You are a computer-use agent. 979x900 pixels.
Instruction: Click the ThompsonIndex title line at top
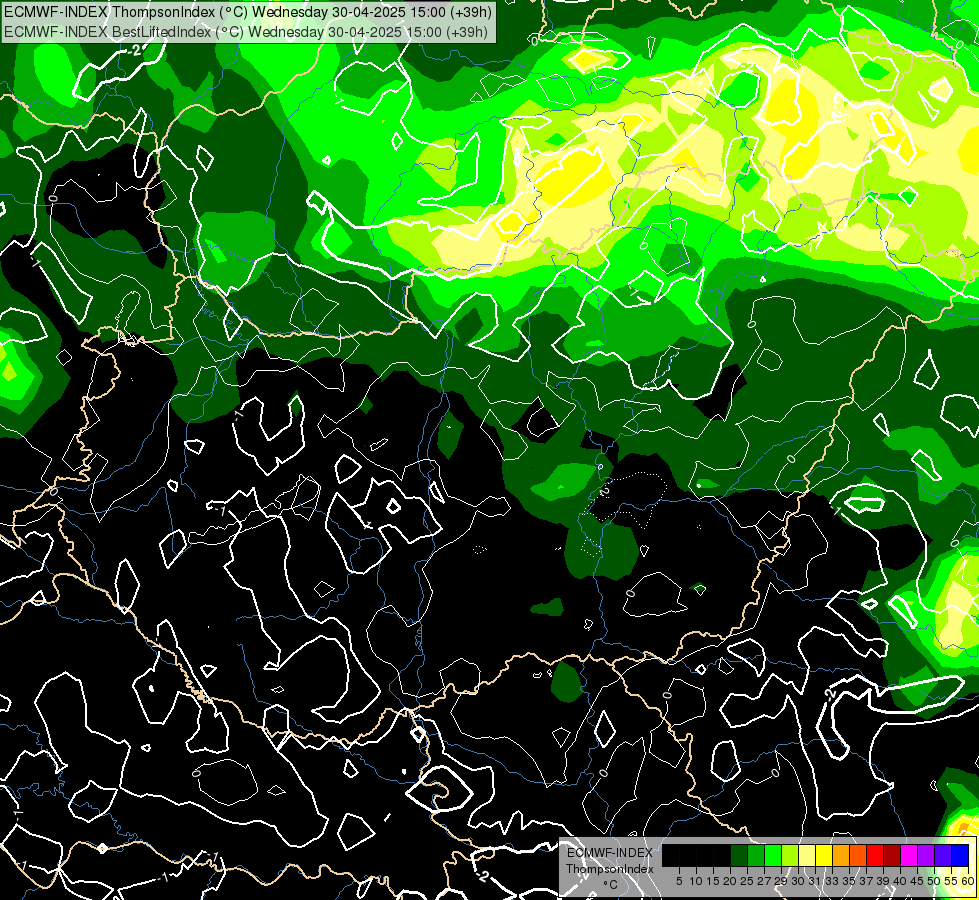pyautogui.click(x=248, y=11)
